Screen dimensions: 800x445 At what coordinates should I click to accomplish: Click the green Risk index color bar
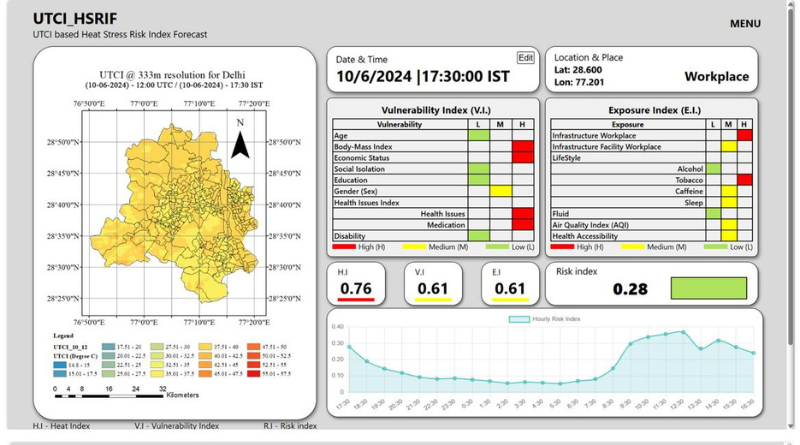tap(709, 288)
